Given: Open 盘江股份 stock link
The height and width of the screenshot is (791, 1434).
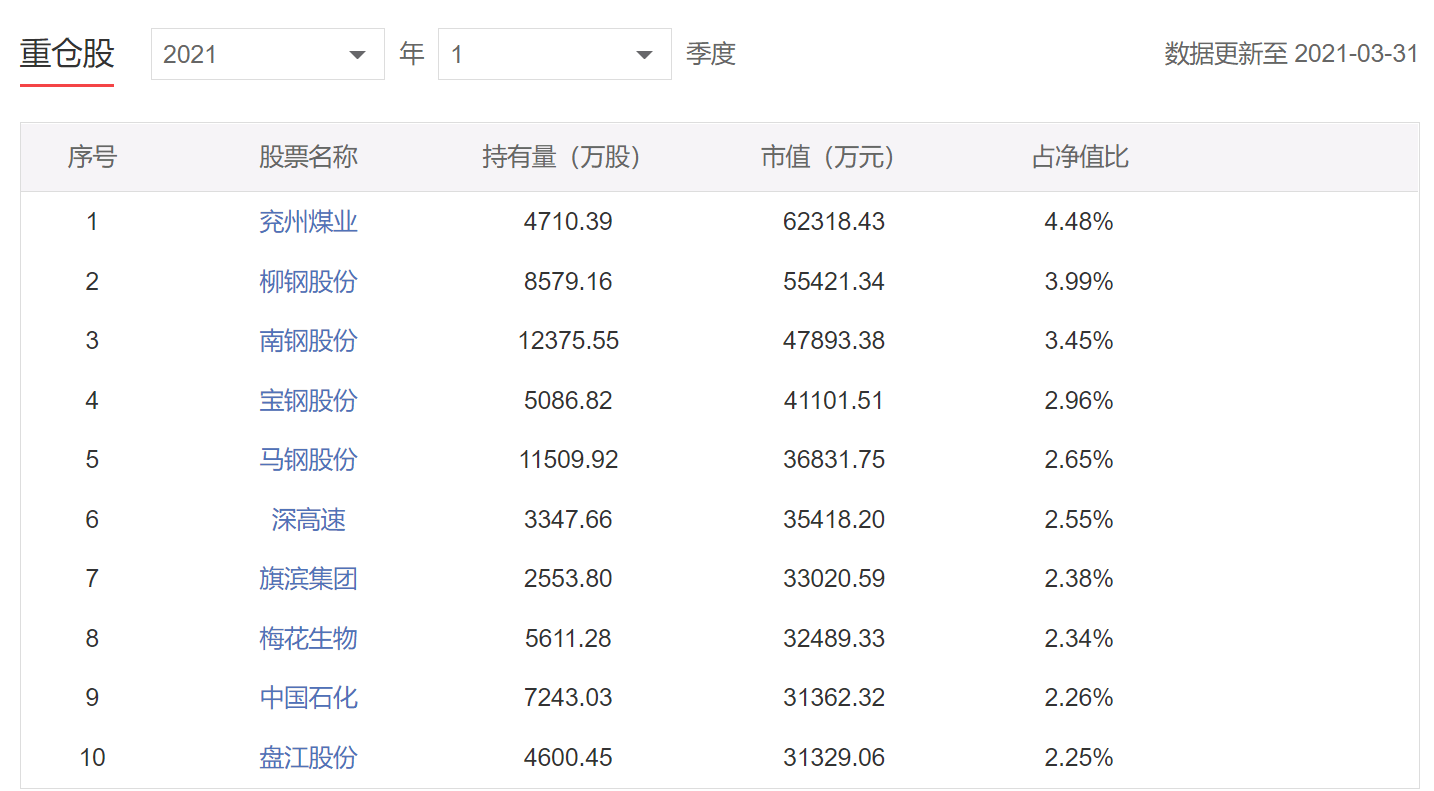Looking at the screenshot, I should 308,758.
